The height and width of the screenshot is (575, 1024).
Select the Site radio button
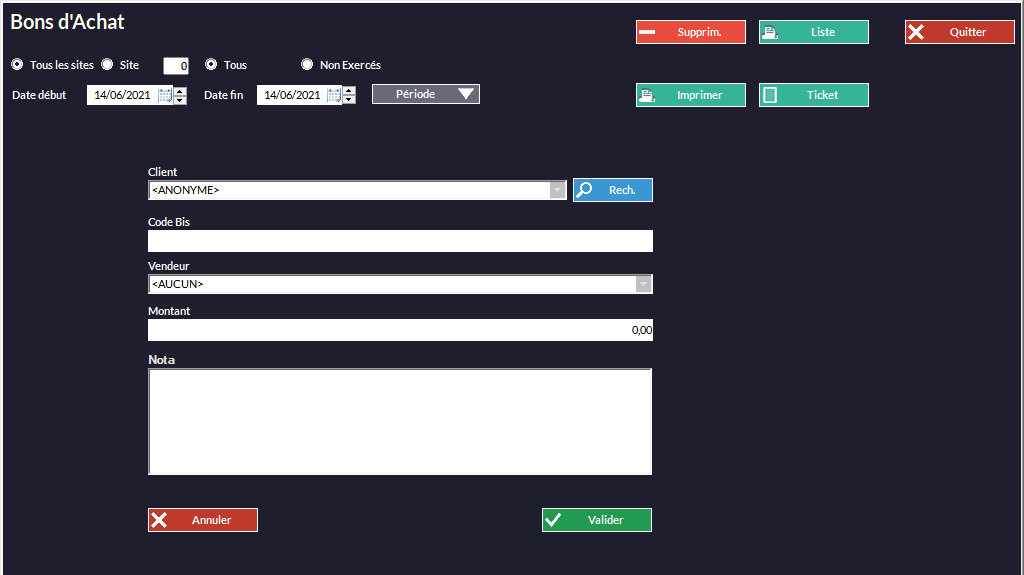(x=107, y=65)
